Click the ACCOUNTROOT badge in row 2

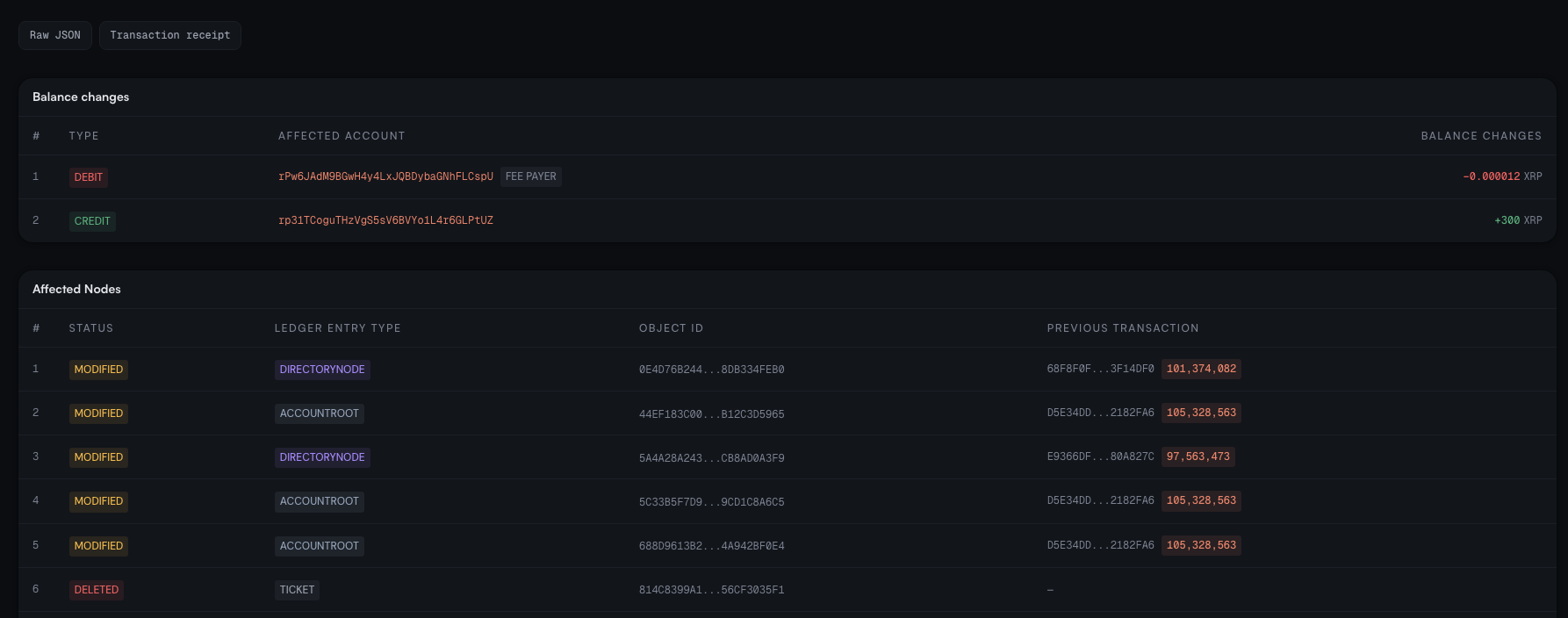pos(320,413)
